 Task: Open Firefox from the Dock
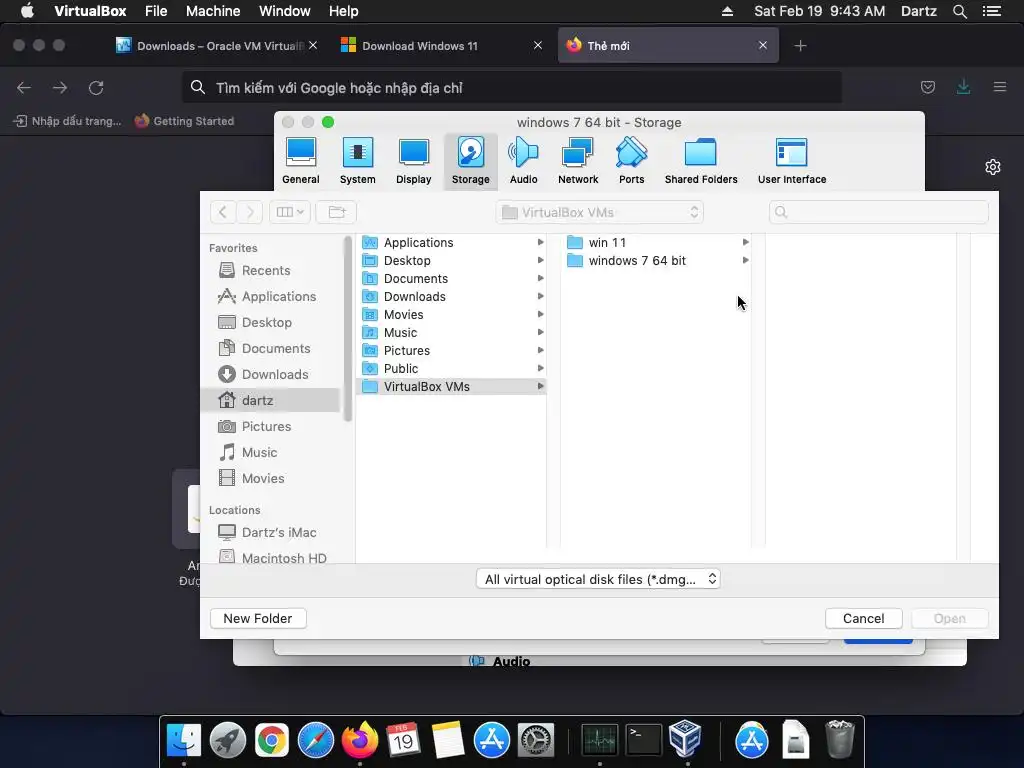[x=359, y=740]
